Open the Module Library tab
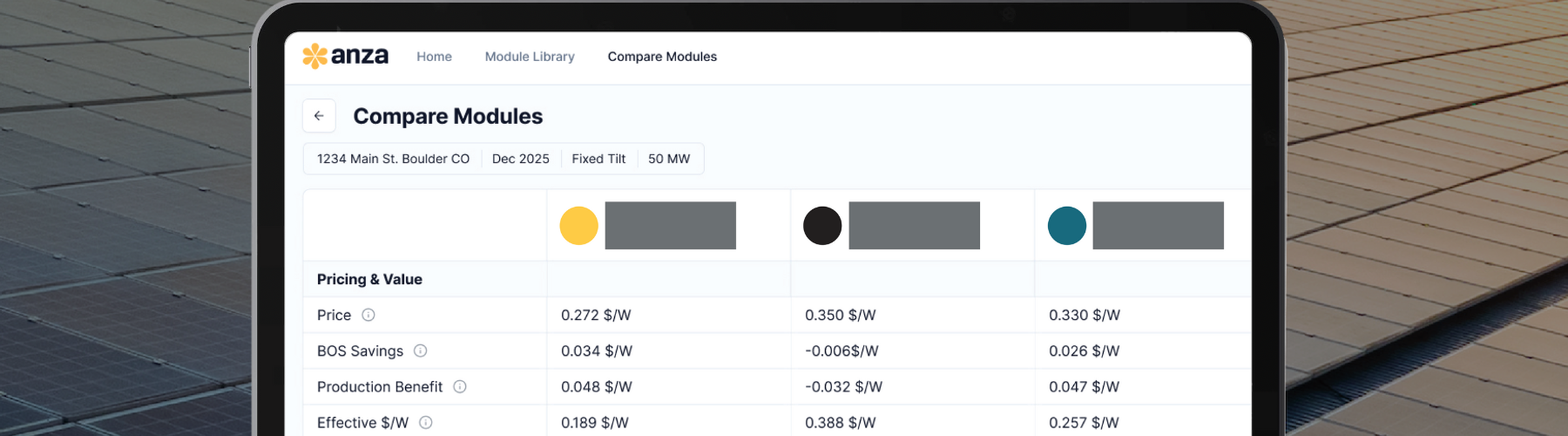This screenshot has height=436, width=1568. 530,57
